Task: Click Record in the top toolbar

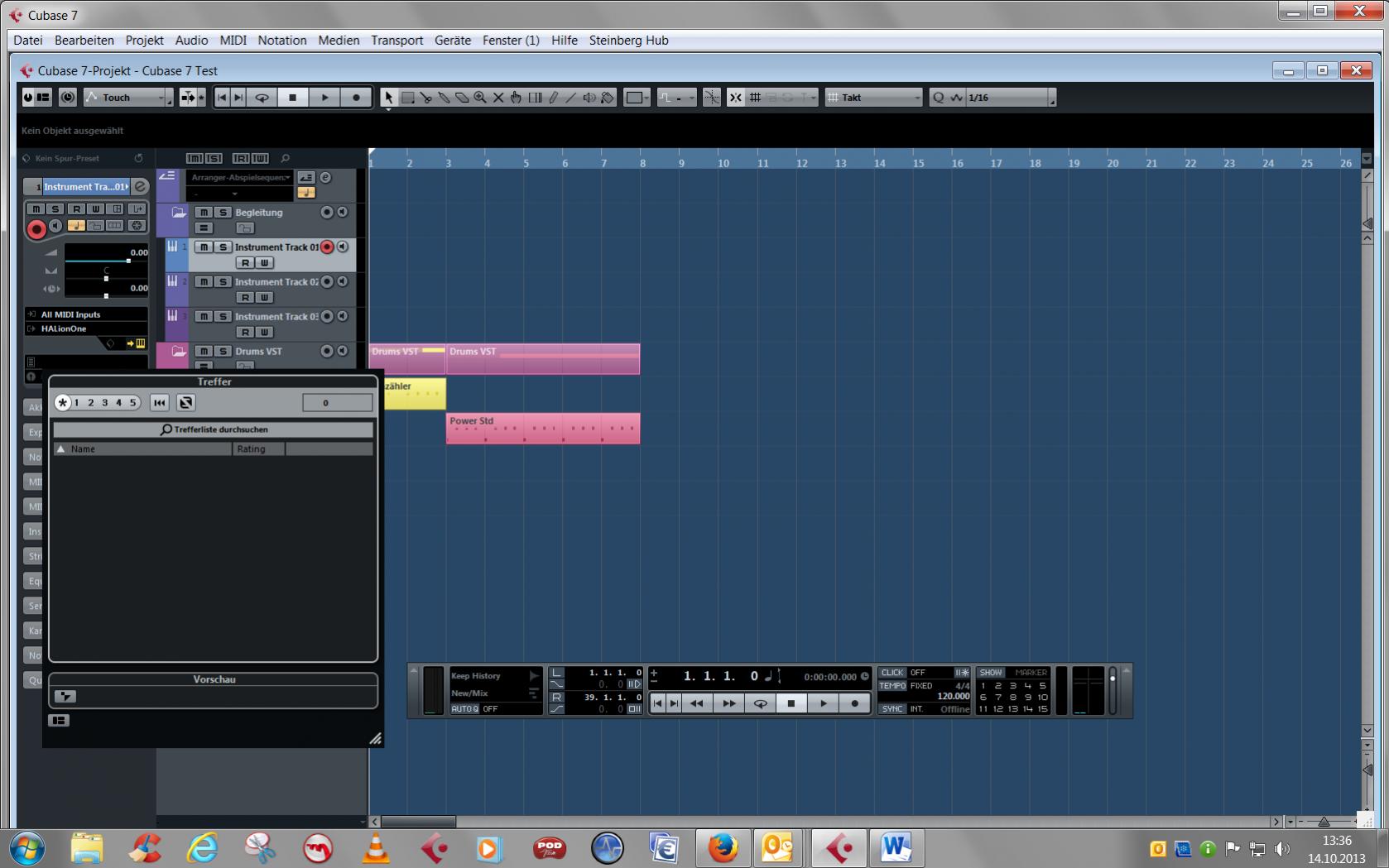Action: (356, 98)
